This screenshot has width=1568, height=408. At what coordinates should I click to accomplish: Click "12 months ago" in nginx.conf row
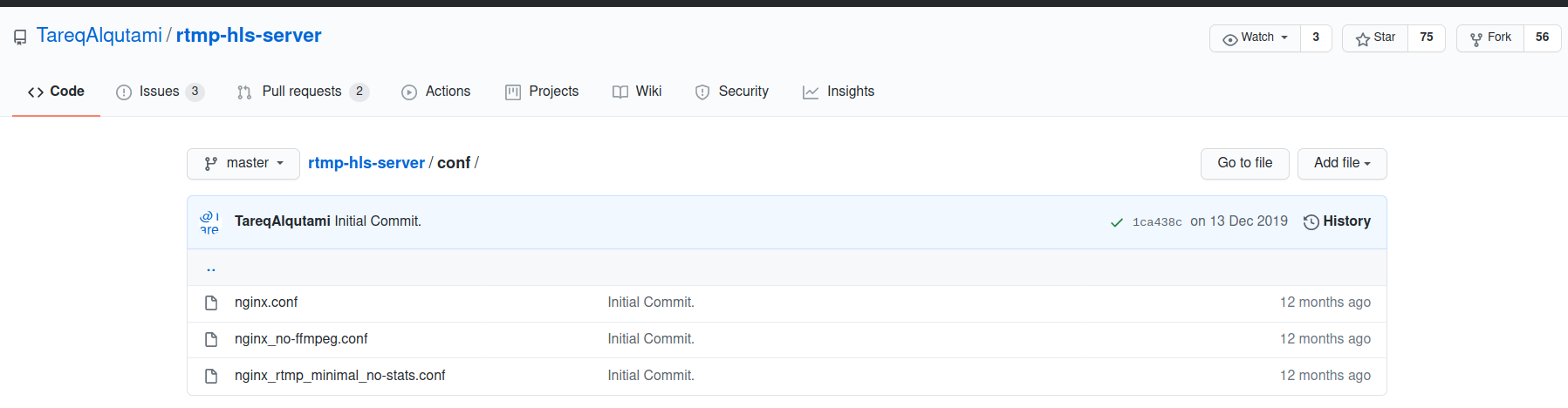pyautogui.click(x=1325, y=303)
